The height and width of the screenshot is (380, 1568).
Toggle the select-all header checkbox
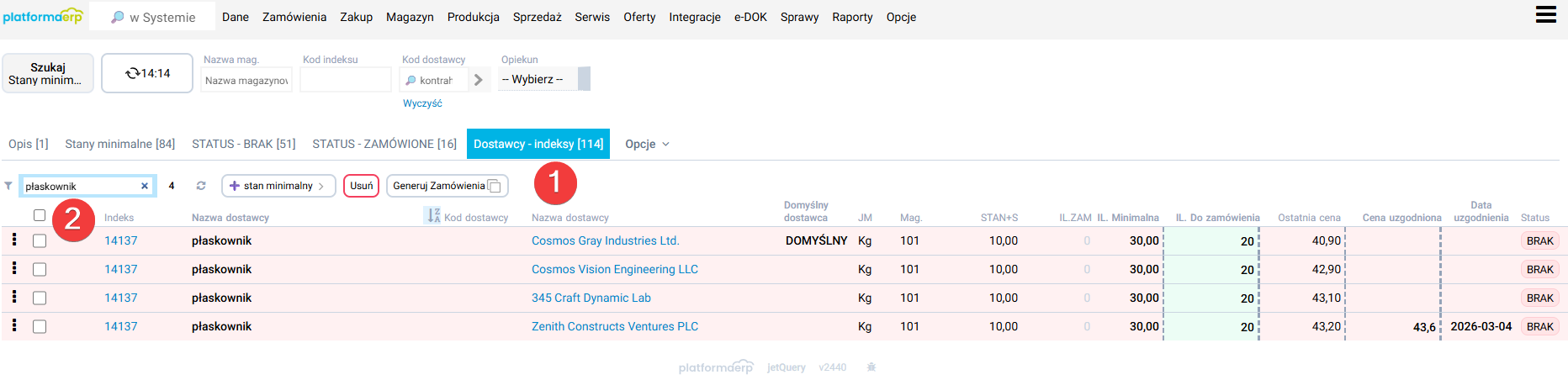click(x=40, y=215)
